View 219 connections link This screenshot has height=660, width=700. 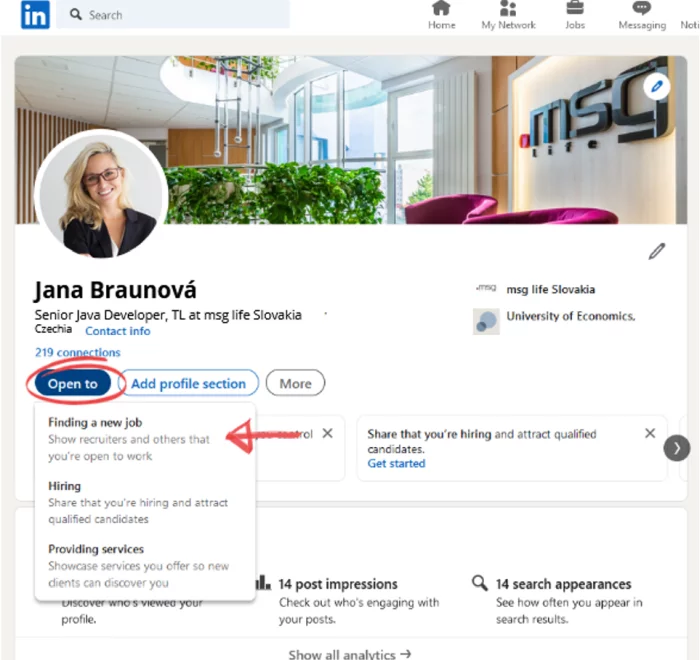[78, 352]
